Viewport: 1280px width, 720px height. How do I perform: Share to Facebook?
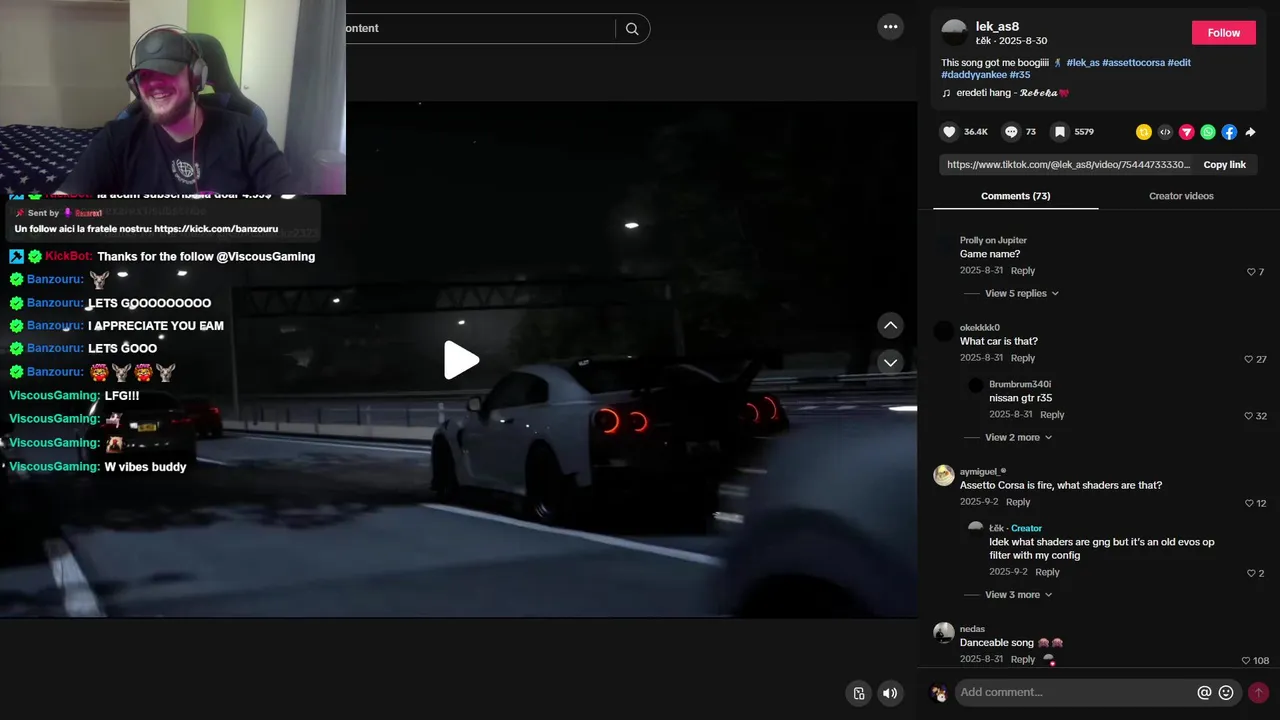click(x=1229, y=132)
